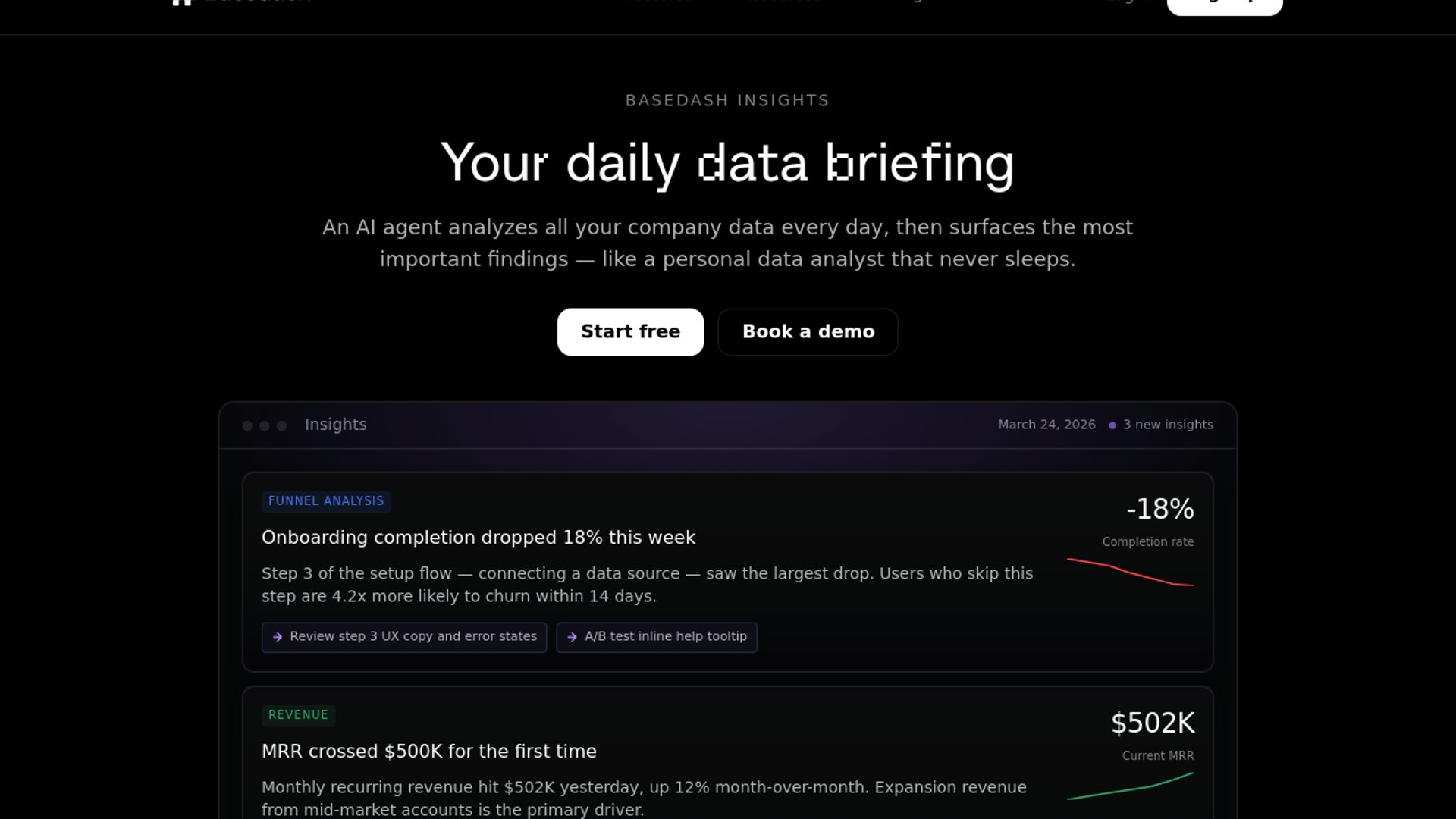Click the Start free button
The height and width of the screenshot is (819, 1456).
pos(630,332)
